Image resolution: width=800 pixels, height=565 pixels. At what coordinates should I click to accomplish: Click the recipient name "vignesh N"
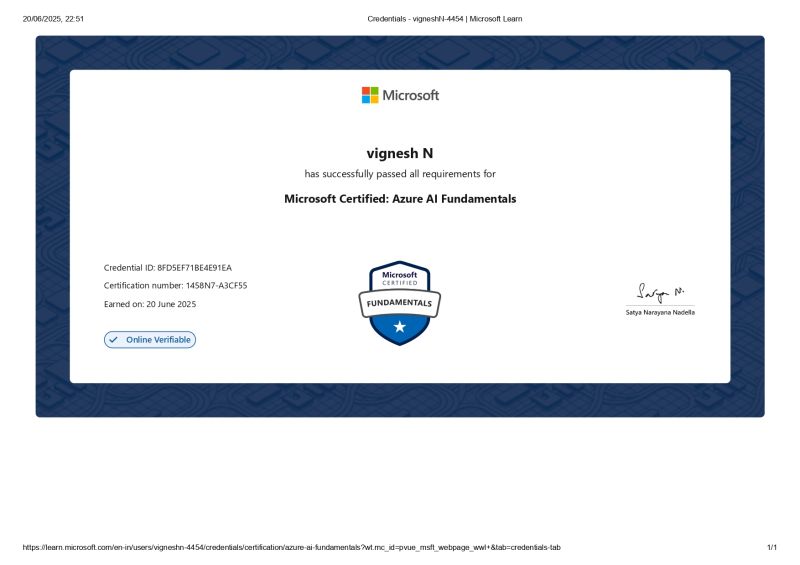coord(399,153)
